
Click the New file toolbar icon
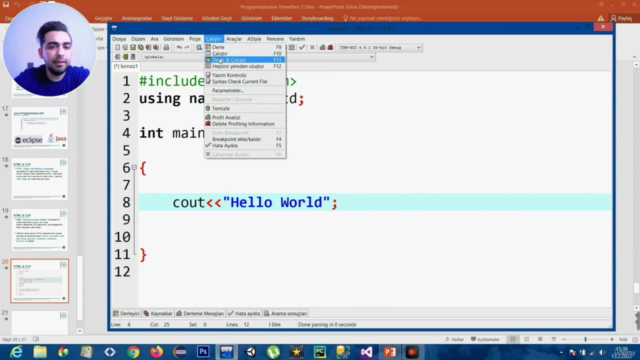tap(118, 47)
